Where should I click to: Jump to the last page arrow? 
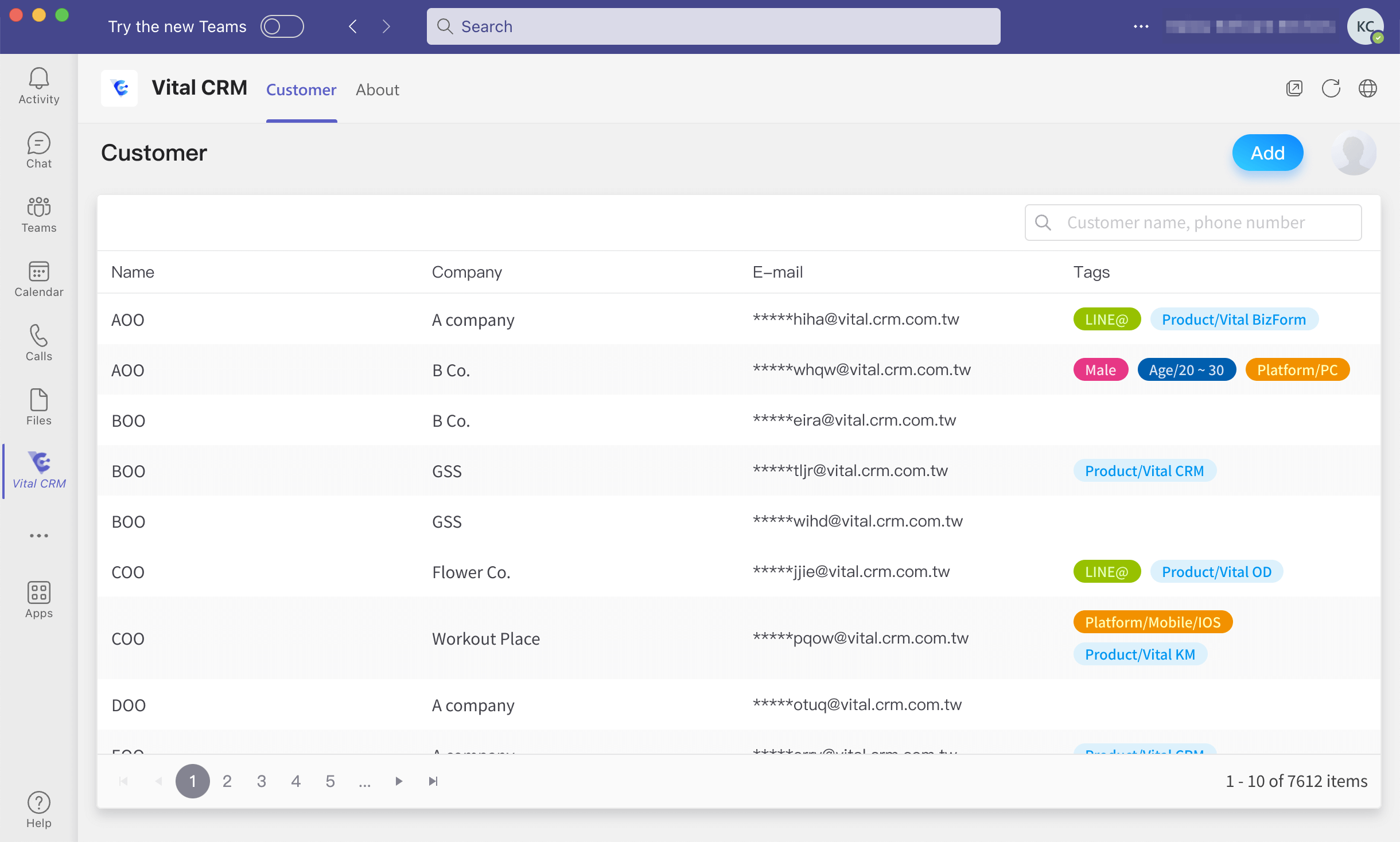tap(433, 781)
